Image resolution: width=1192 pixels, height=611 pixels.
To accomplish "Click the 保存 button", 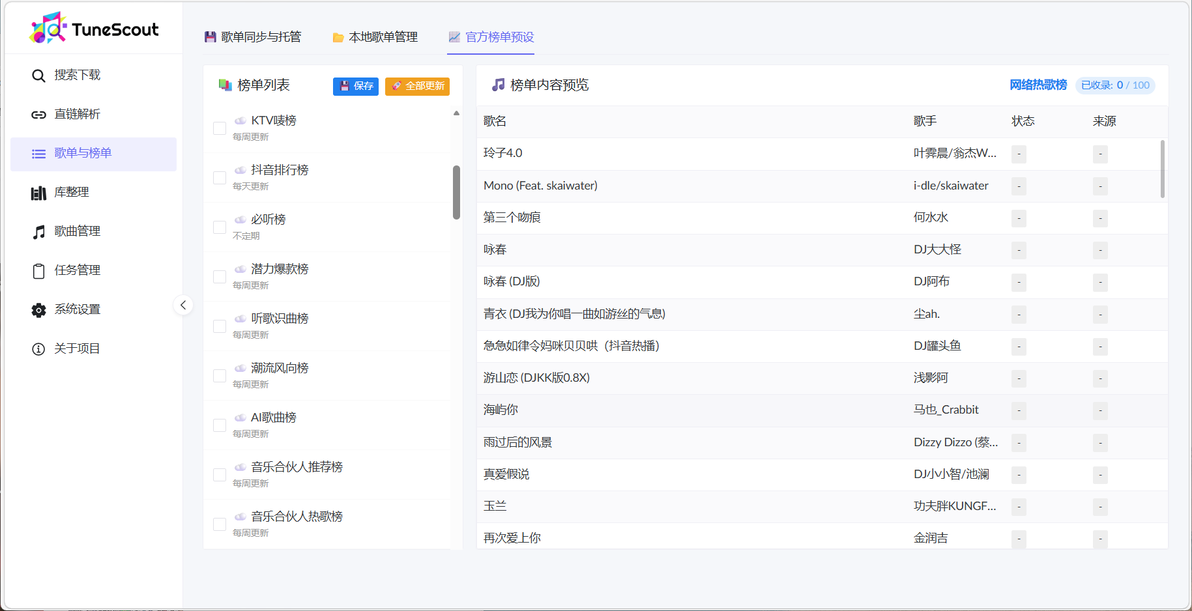I will (x=356, y=86).
